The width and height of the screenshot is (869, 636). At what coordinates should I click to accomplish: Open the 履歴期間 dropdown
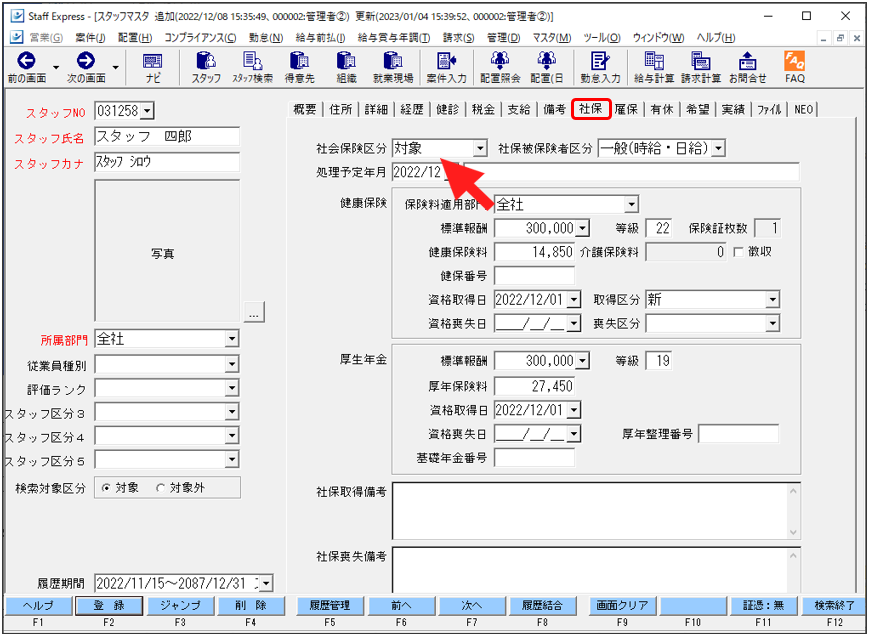tap(267, 582)
